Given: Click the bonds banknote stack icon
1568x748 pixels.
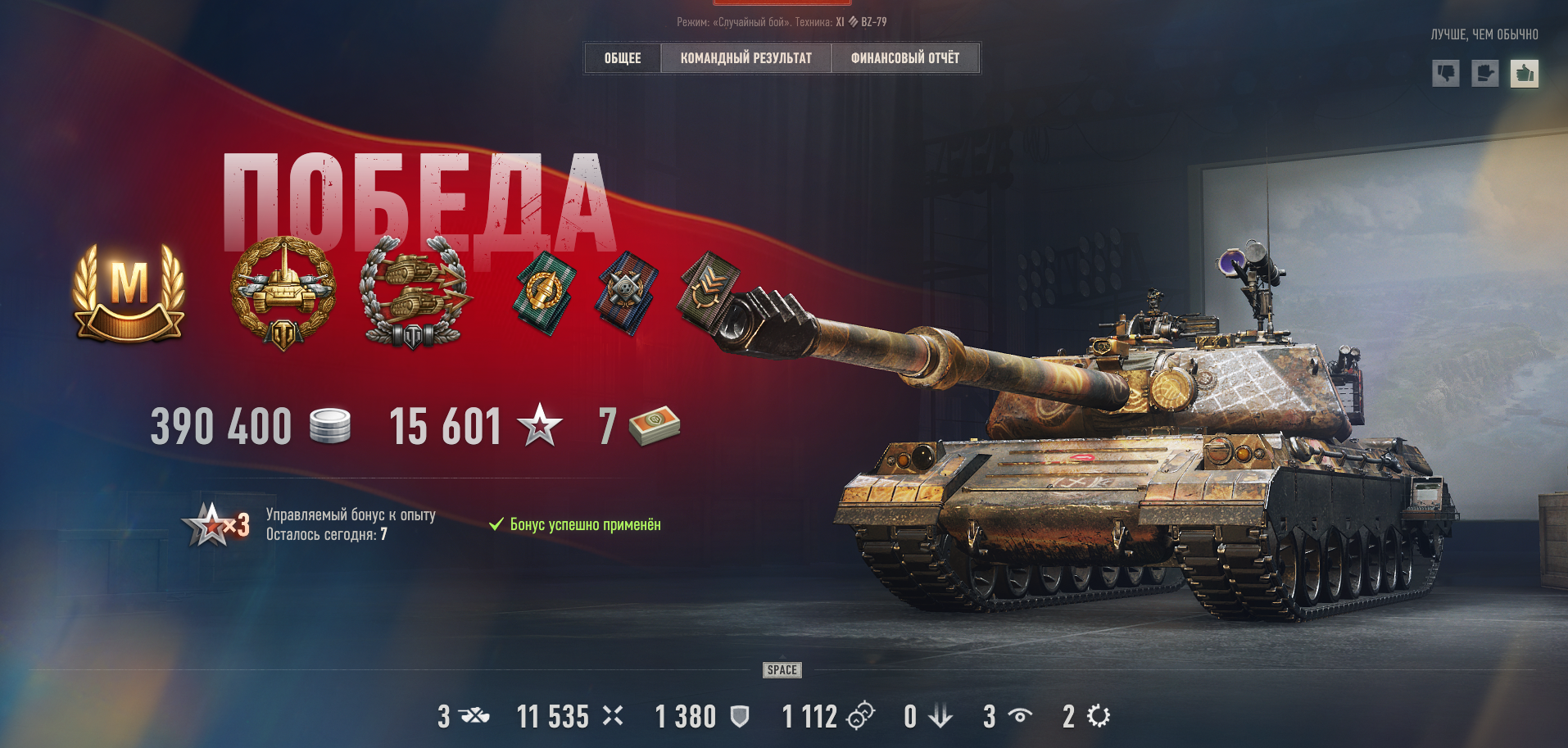Looking at the screenshot, I should [x=655, y=426].
